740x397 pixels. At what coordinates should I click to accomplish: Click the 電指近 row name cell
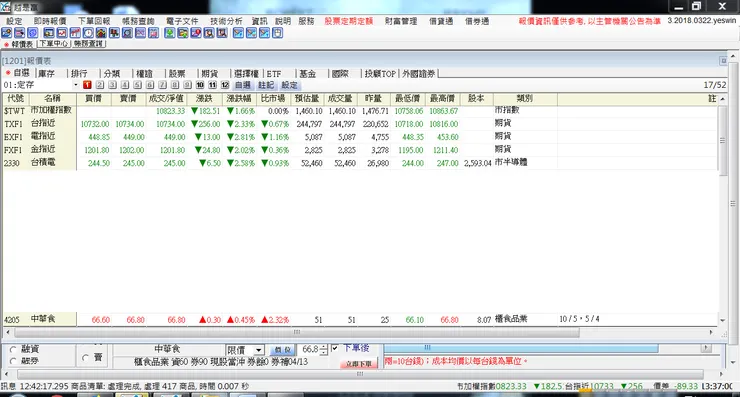[52, 136]
